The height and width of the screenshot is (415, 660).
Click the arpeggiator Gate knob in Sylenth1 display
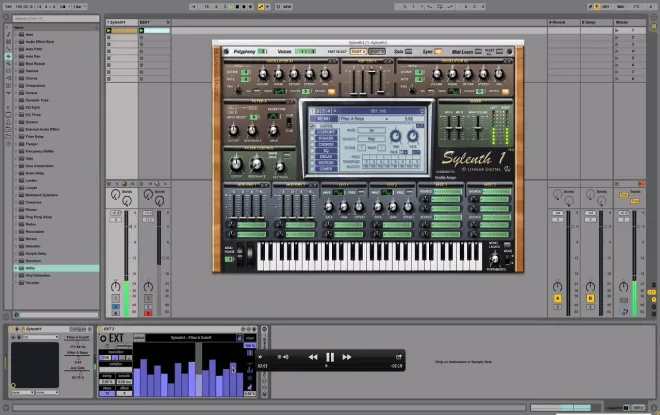(412, 136)
